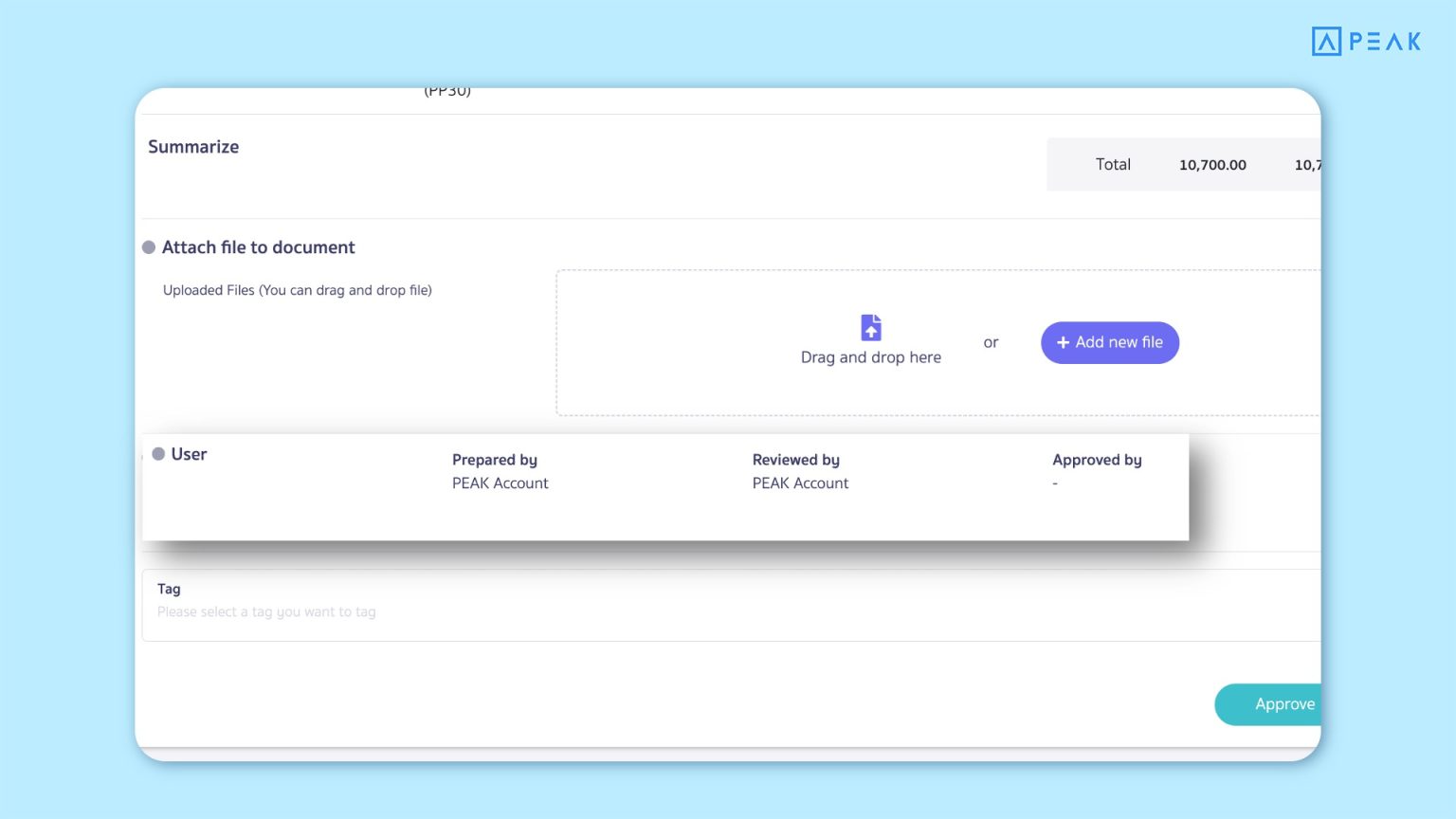
Task: Click the PEAK logo icon
Action: pos(1326,42)
